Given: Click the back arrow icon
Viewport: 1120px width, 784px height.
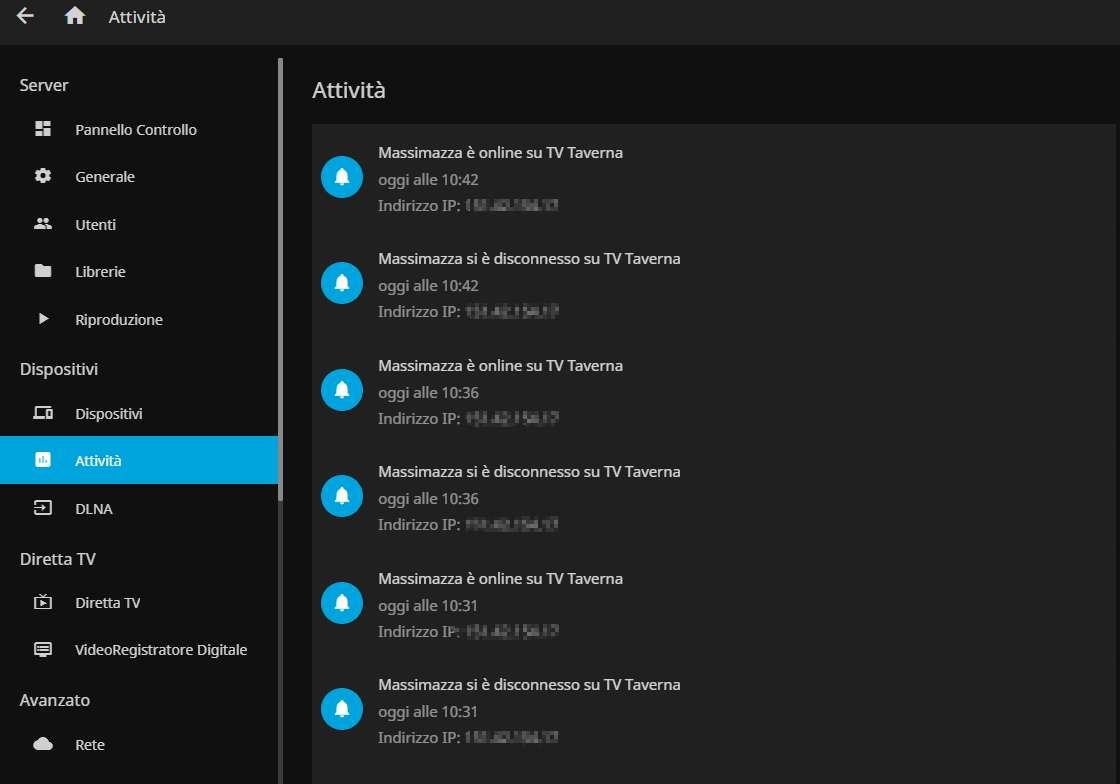Looking at the screenshot, I should click(x=25, y=16).
